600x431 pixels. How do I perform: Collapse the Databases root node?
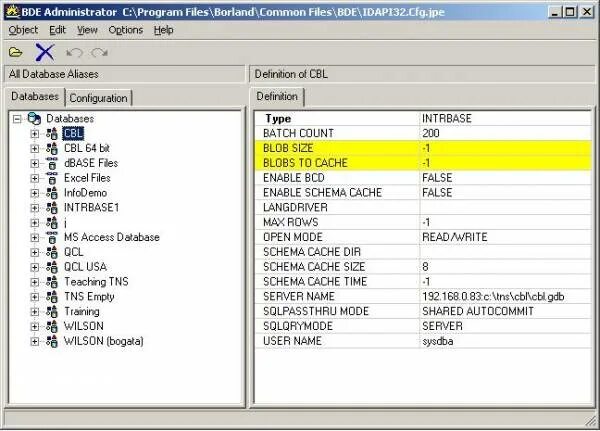[x=17, y=119]
